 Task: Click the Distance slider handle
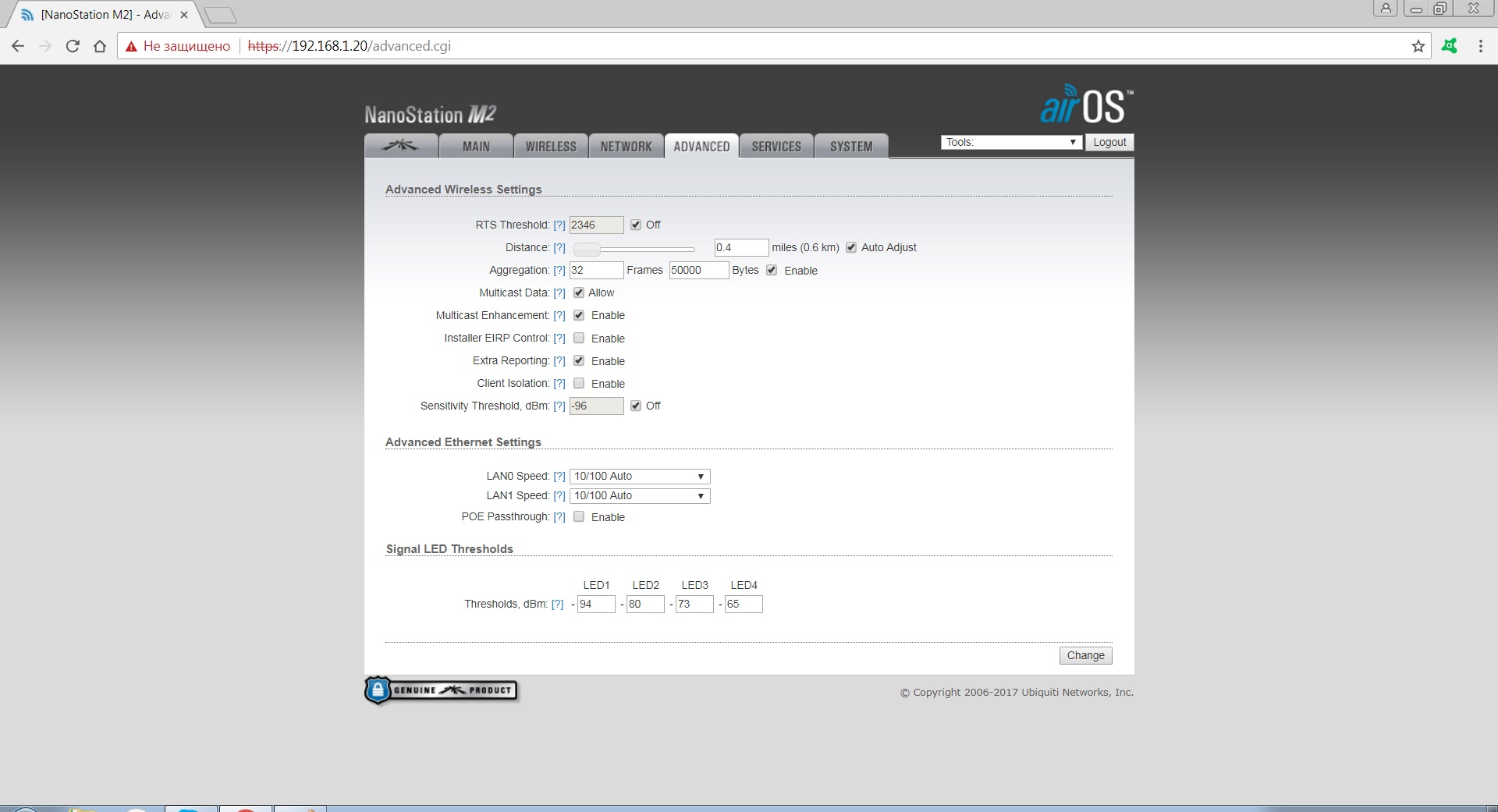click(587, 249)
